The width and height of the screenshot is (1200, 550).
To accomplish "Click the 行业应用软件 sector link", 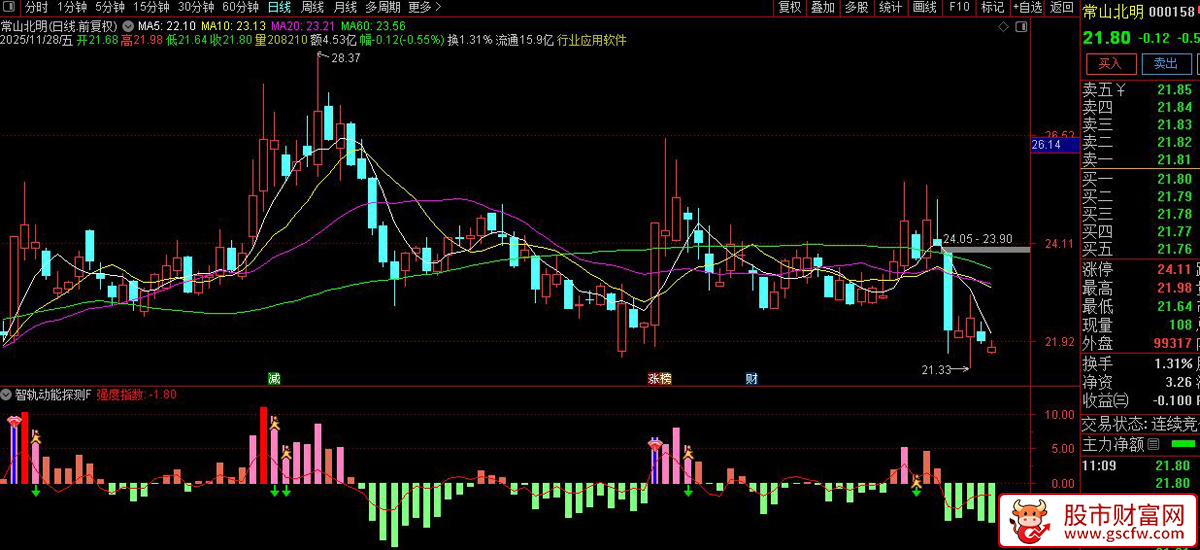I will (x=592, y=40).
